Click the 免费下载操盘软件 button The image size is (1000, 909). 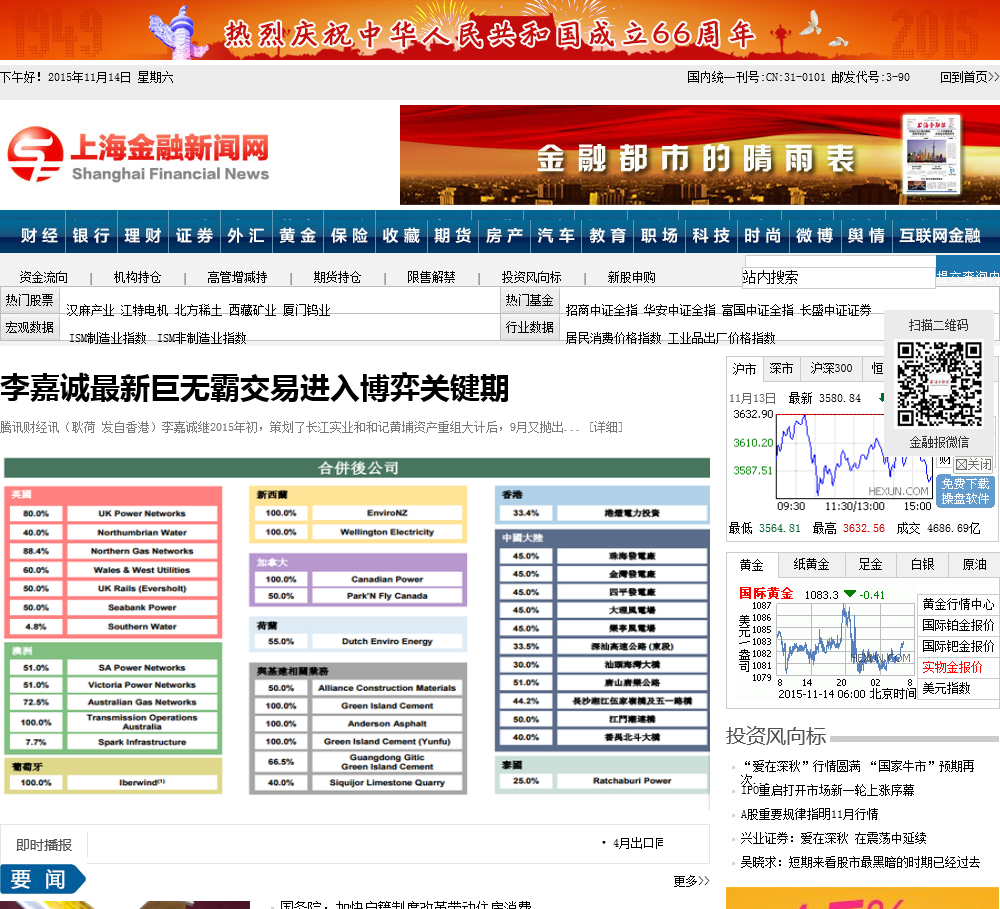point(965,491)
